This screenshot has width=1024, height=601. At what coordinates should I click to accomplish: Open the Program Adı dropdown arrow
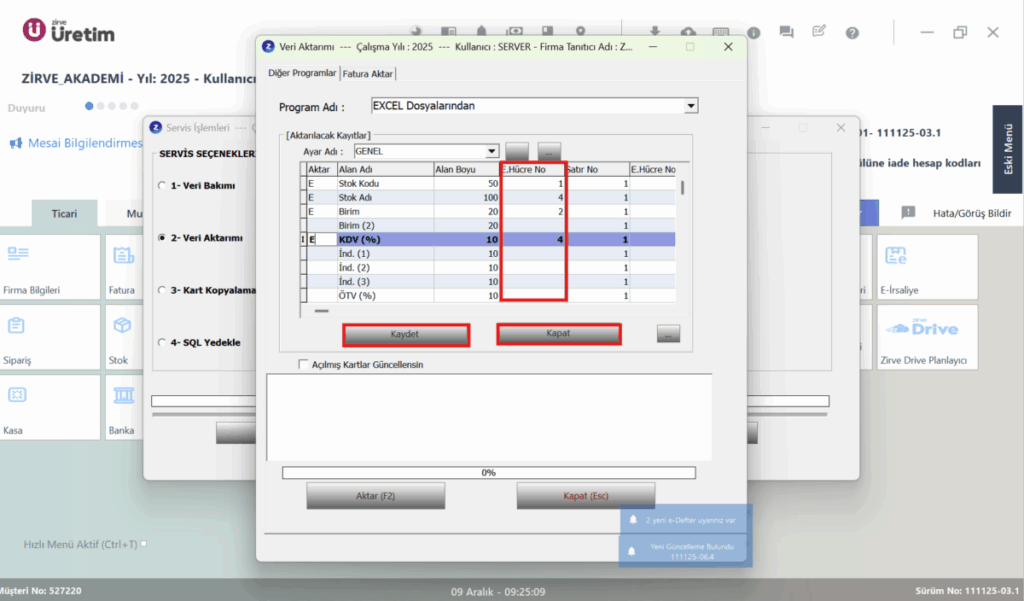click(x=690, y=106)
